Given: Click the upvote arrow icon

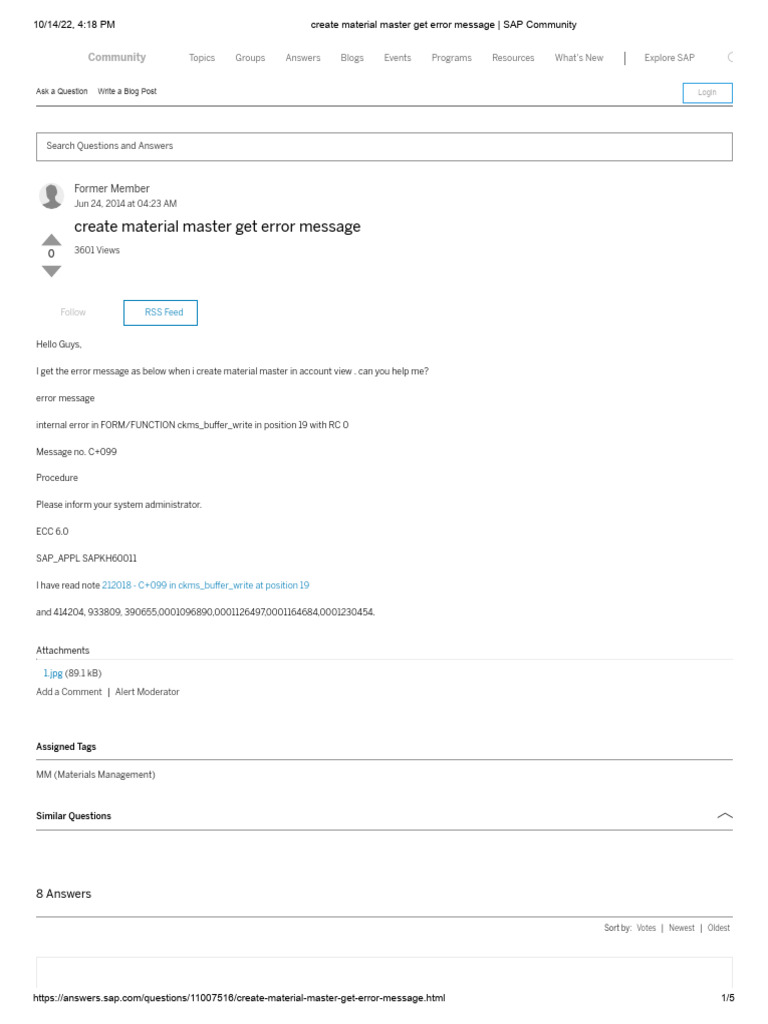Looking at the screenshot, I should (x=51, y=240).
